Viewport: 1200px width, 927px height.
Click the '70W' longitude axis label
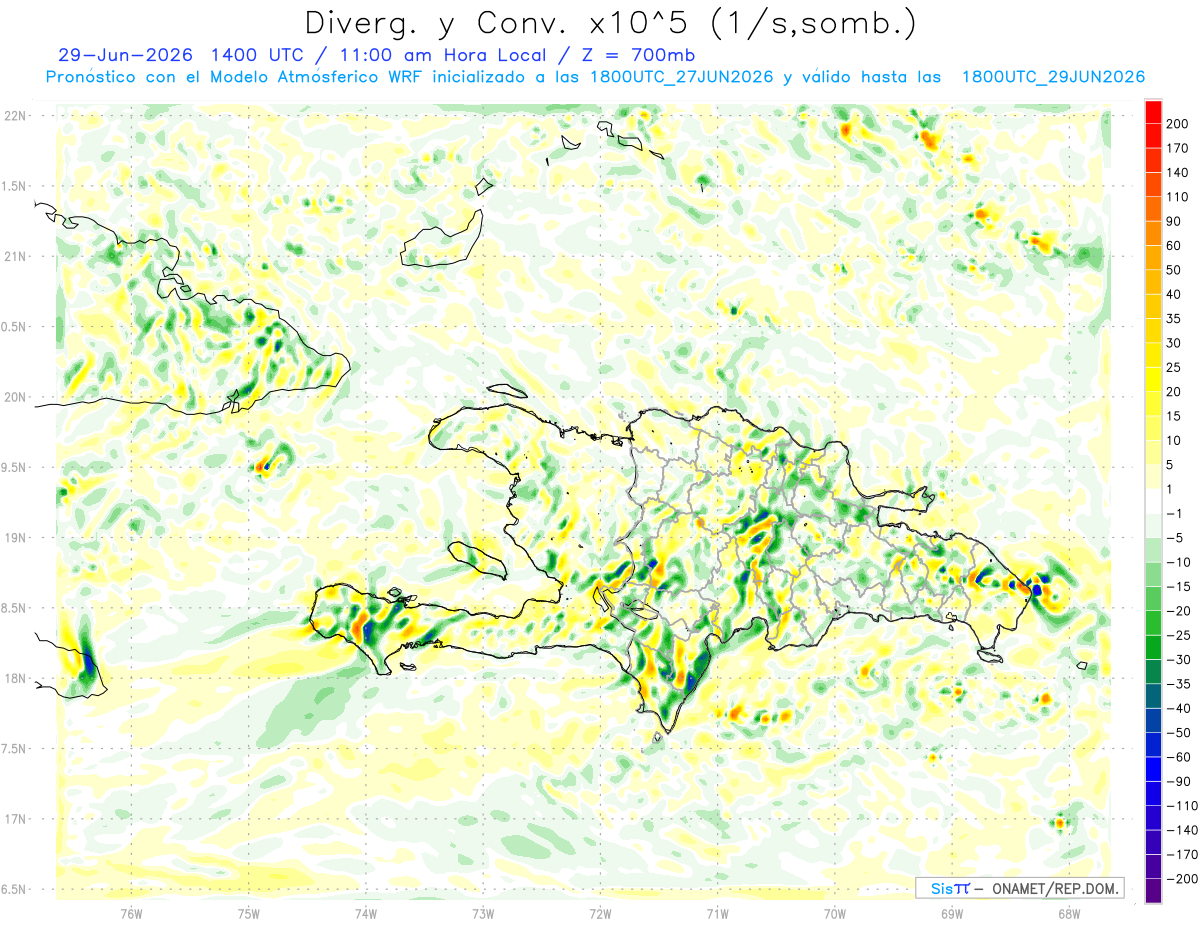point(835,913)
